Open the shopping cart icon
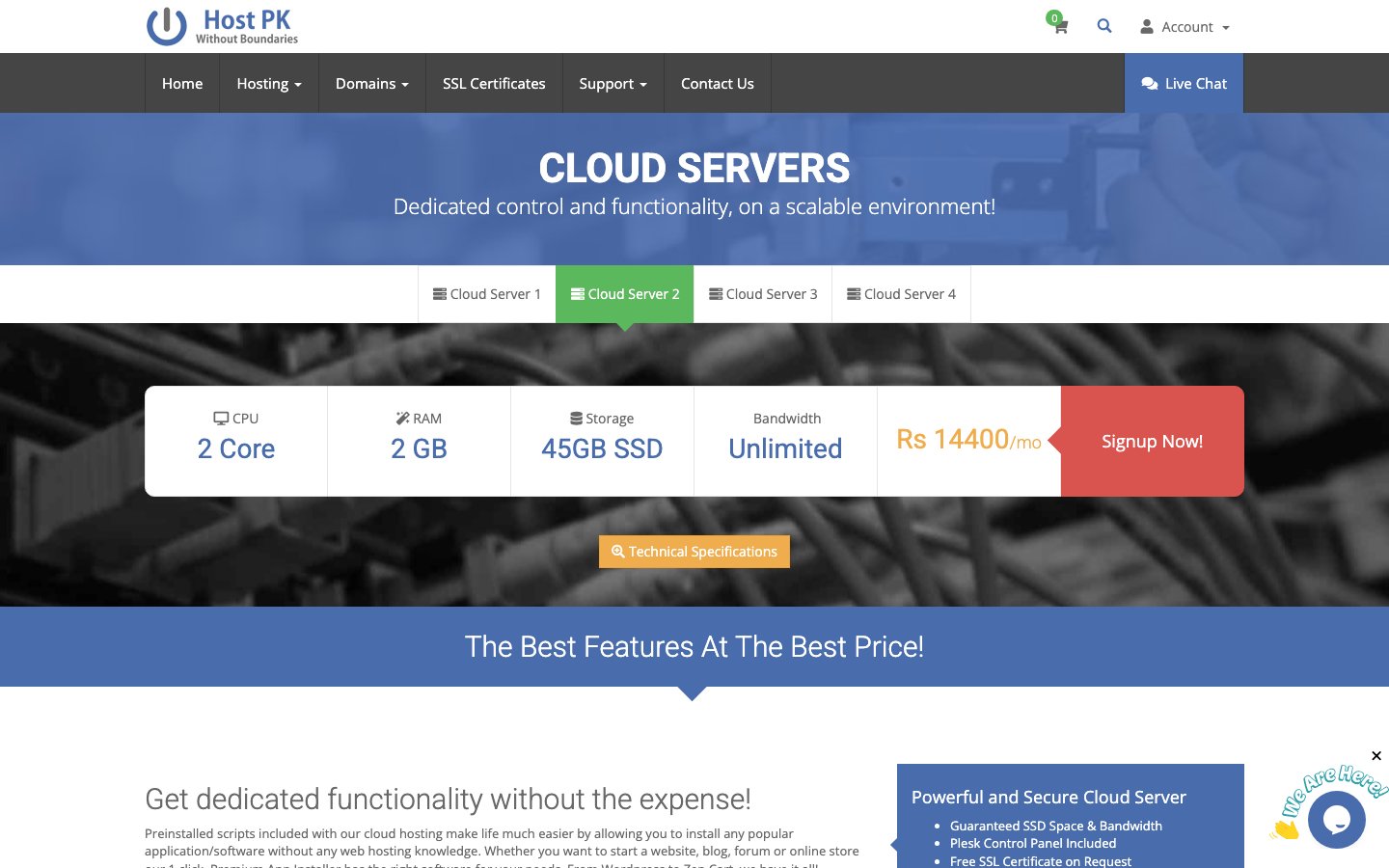Screen dimensions: 1389x868 (x=1060, y=27)
